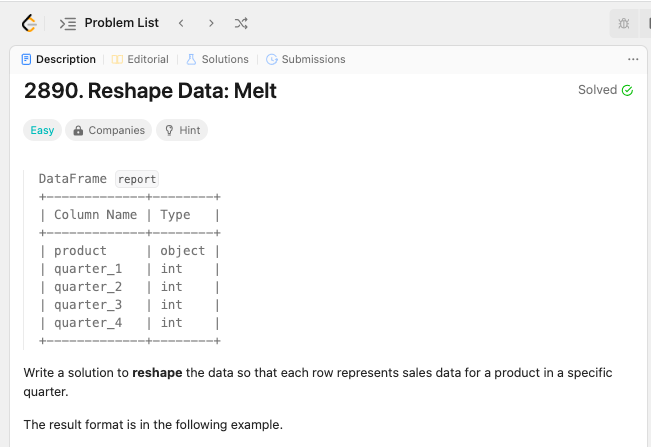This screenshot has height=447, width=651.
Task: Click the debugger bug icon
Action: [624, 23]
